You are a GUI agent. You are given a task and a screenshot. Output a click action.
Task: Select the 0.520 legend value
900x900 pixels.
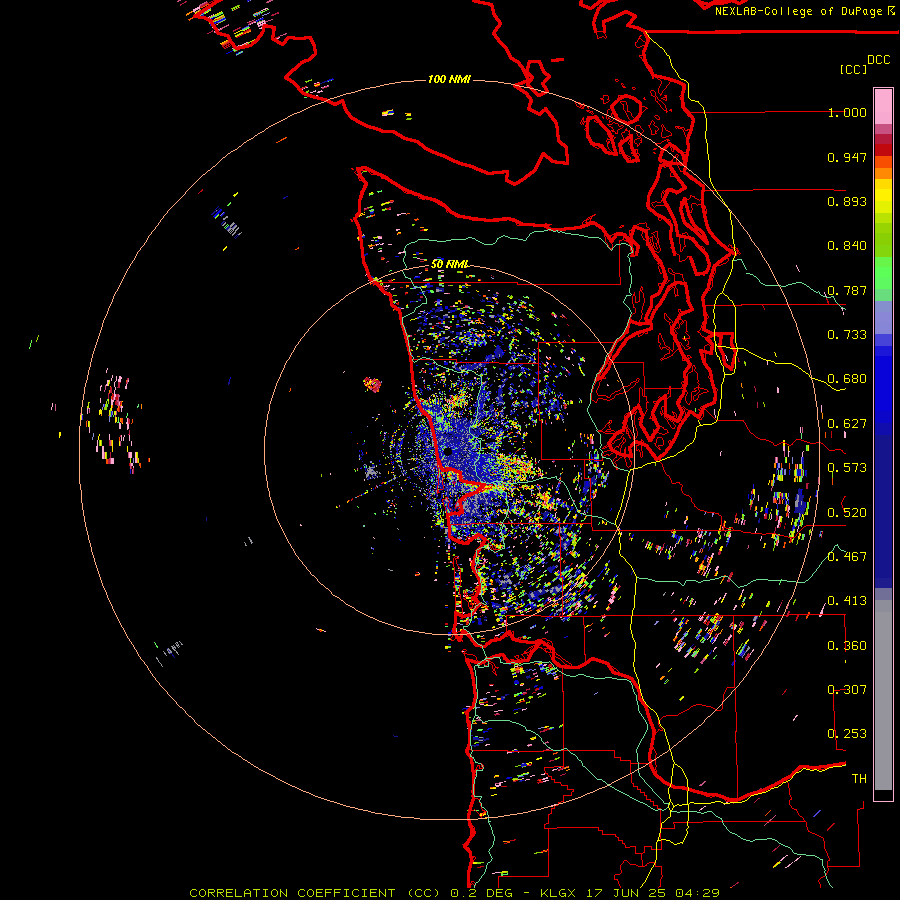click(847, 512)
